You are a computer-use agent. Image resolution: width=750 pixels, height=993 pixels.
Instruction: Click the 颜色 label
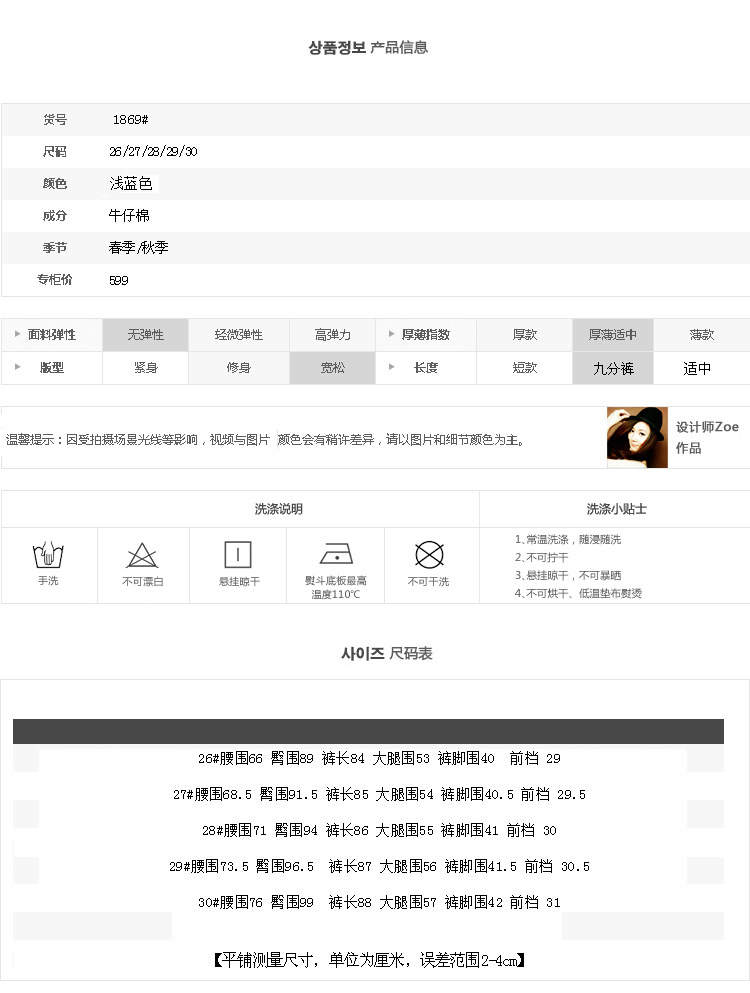(x=54, y=184)
